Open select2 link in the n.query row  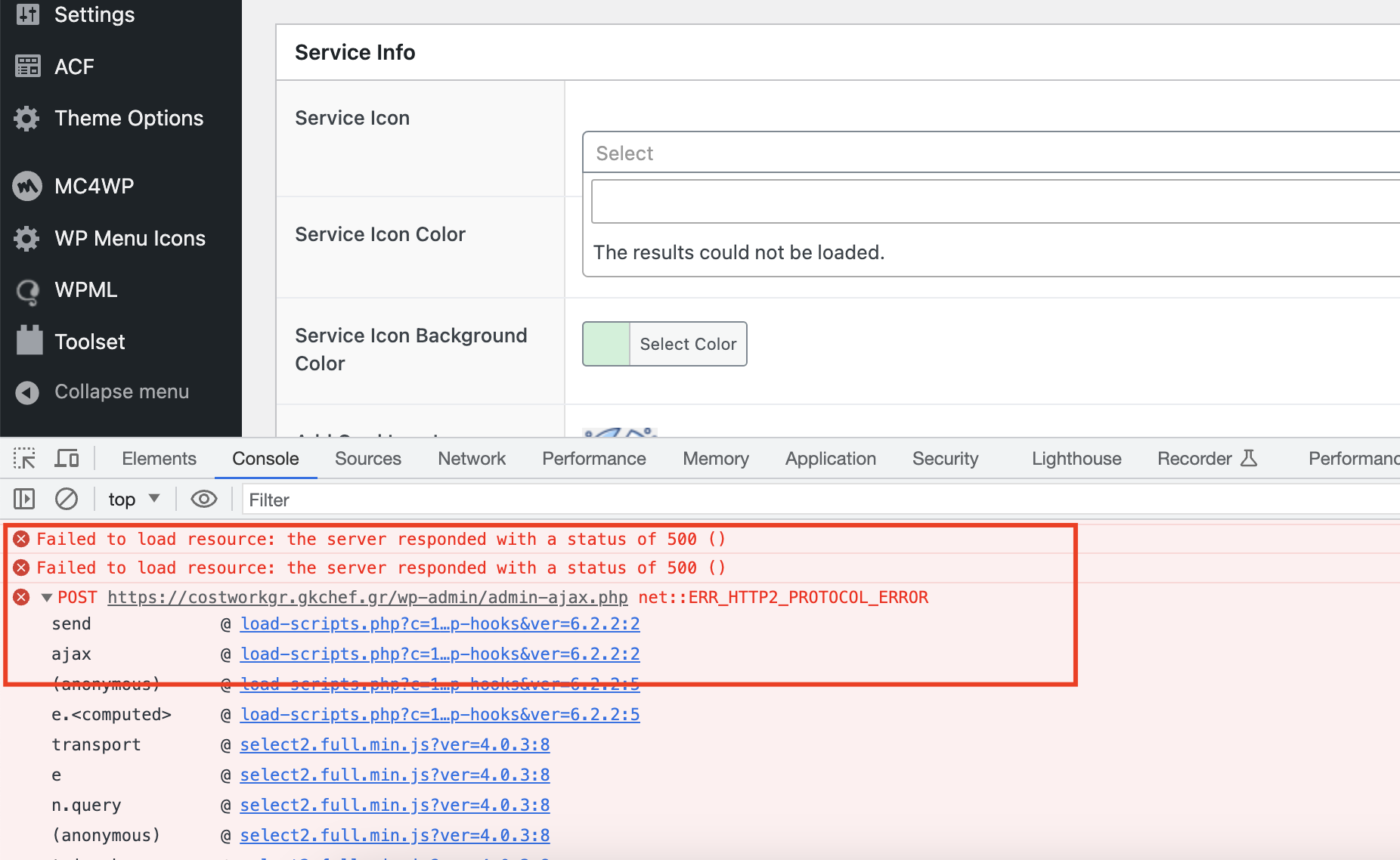[395, 805]
